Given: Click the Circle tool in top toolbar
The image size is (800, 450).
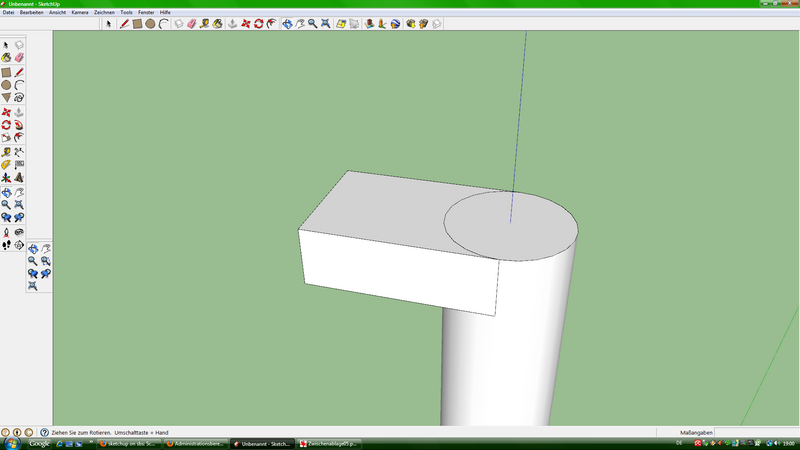Looking at the screenshot, I should coord(150,23).
